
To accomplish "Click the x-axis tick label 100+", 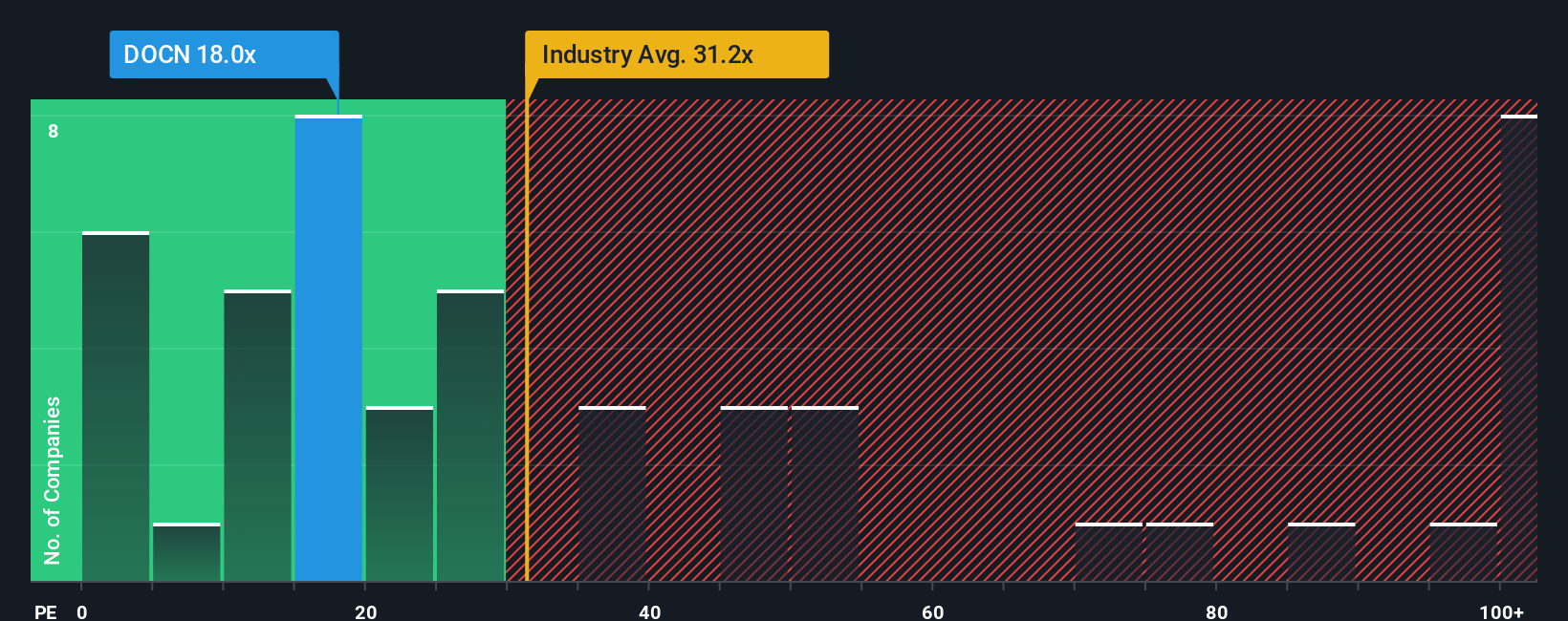I will point(1502,612).
